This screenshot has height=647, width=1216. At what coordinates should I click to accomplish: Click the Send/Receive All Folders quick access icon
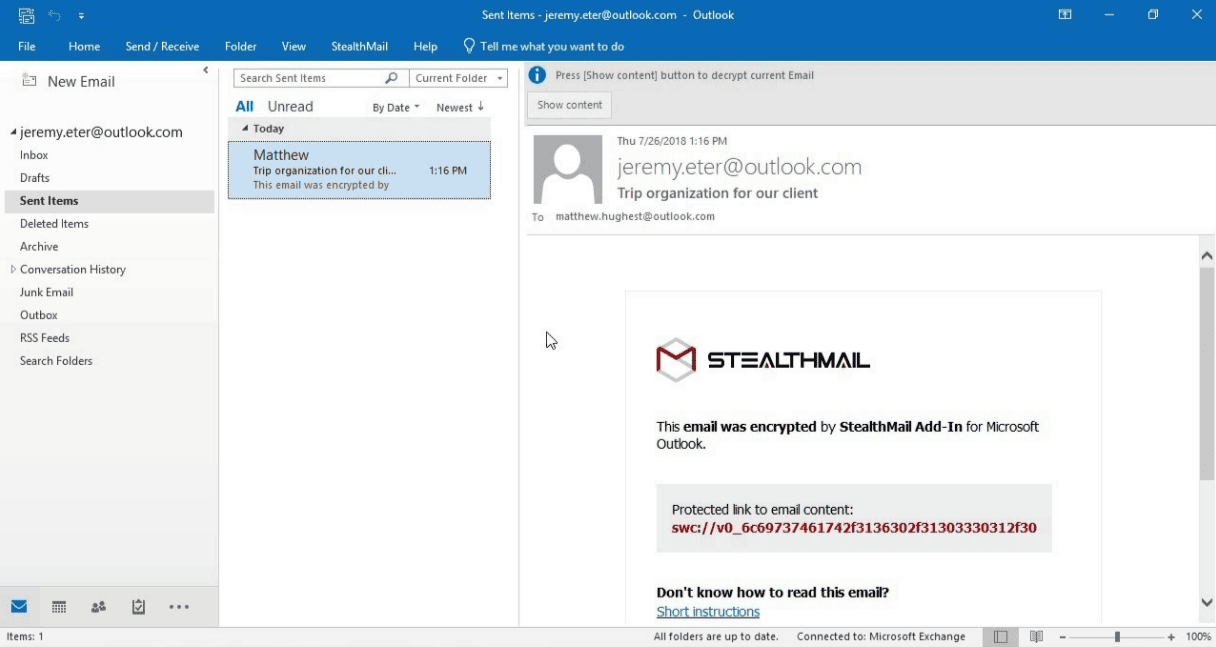27,15
